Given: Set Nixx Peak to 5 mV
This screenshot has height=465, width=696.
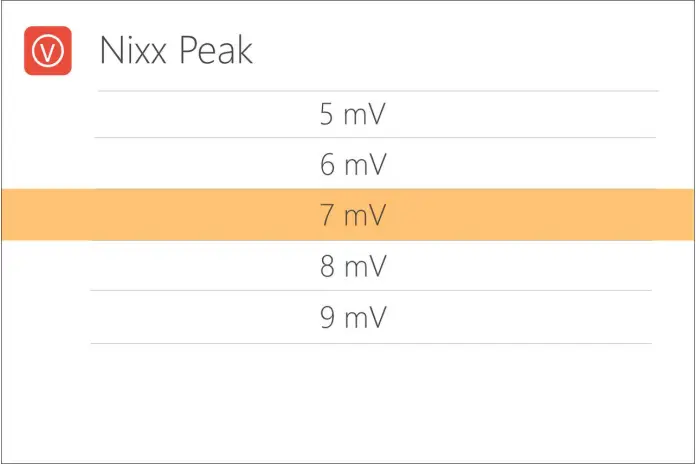Looking at the screenshot, I should coord(352,114).
